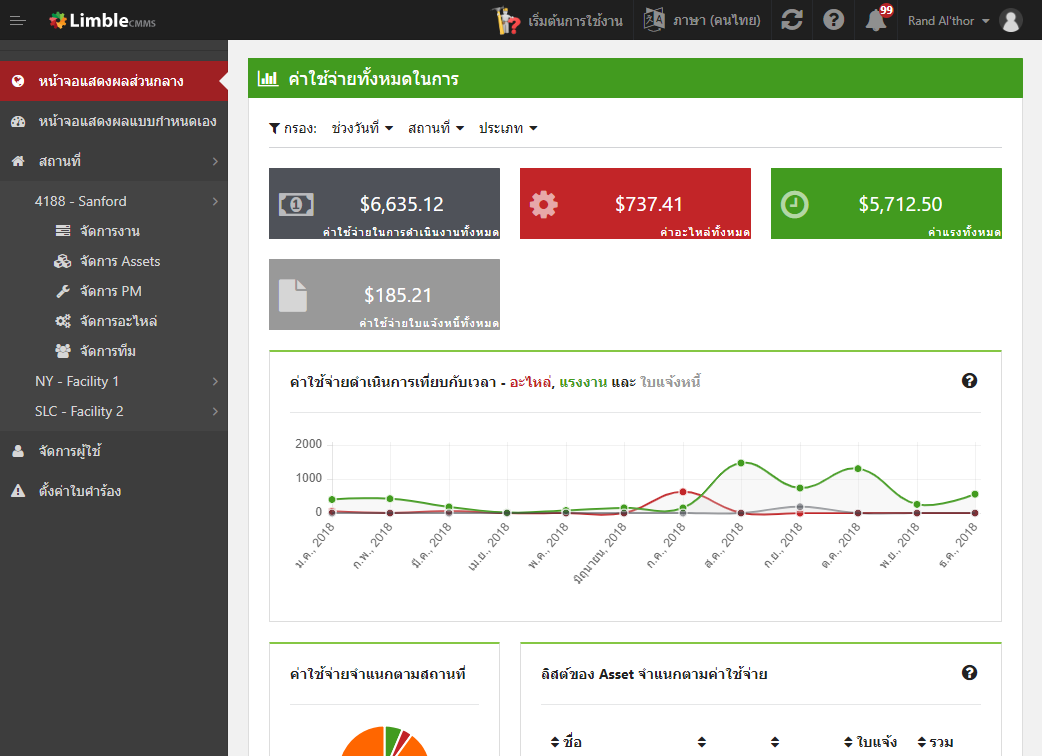Click the green labor point at ต.ค., 2018
The width and height of the screenshot is (1042, 756).
click(858, 468)
